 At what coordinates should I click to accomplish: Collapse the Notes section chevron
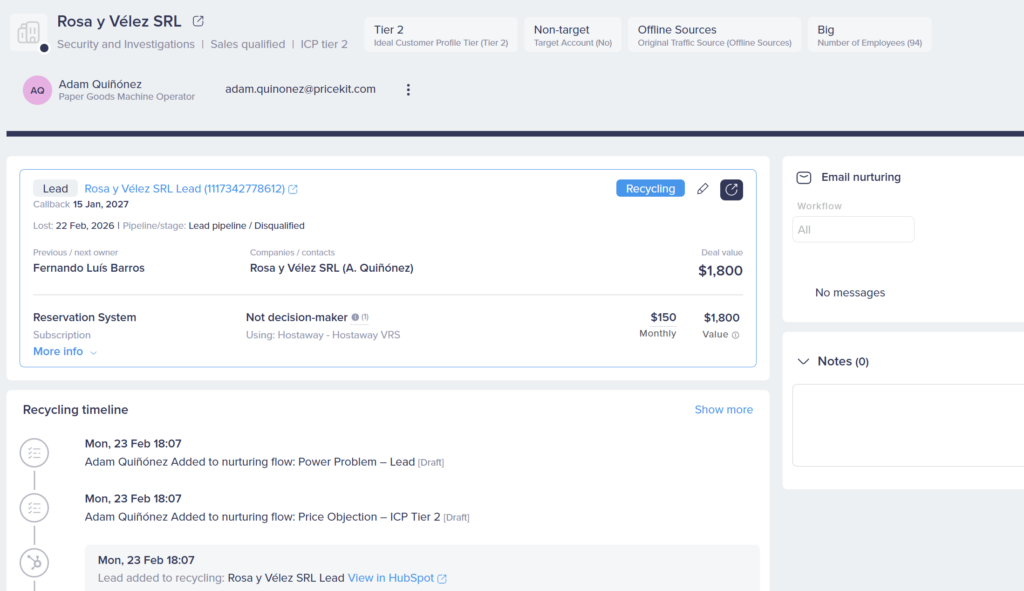click(802, 361)
